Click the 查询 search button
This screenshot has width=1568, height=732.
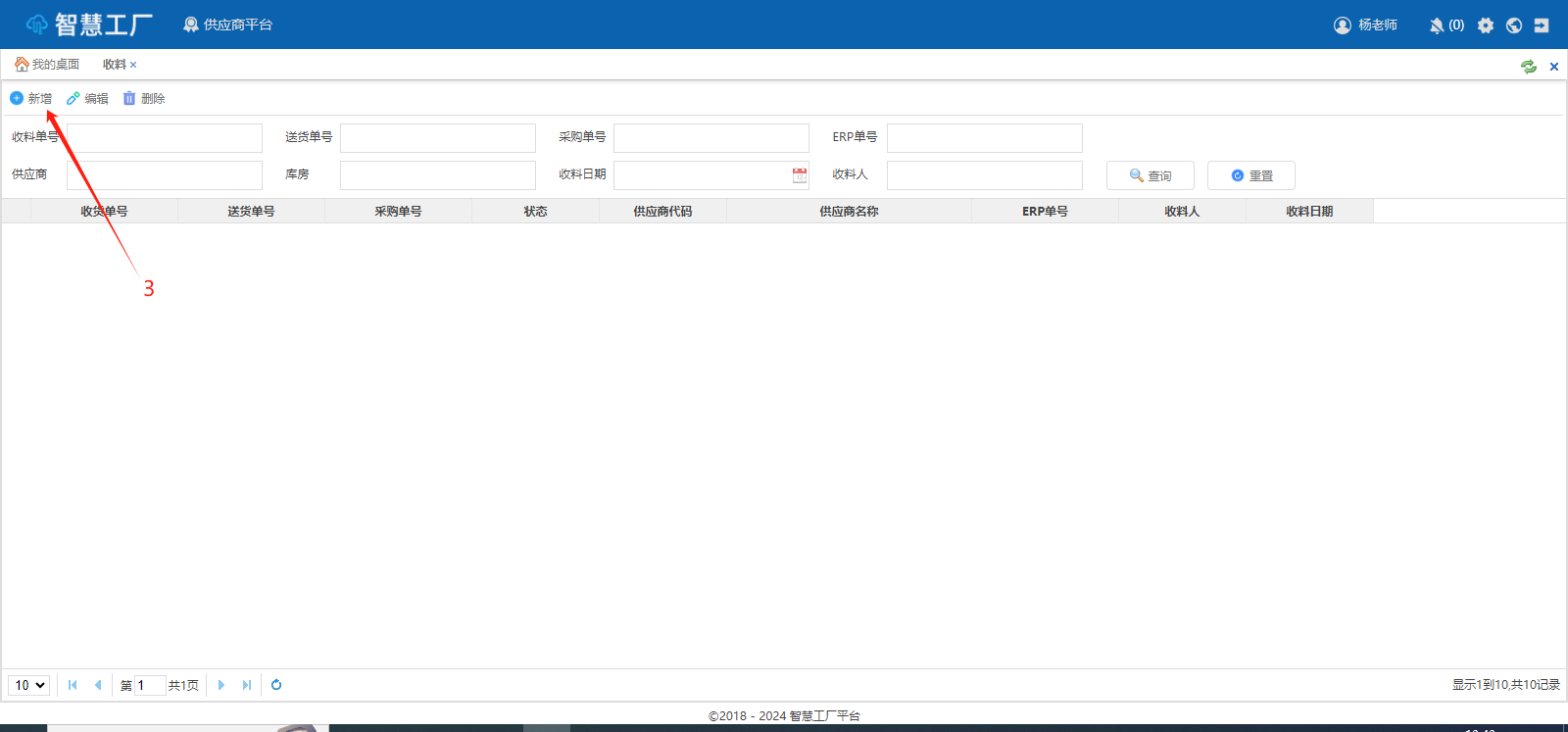[1150, 175]
